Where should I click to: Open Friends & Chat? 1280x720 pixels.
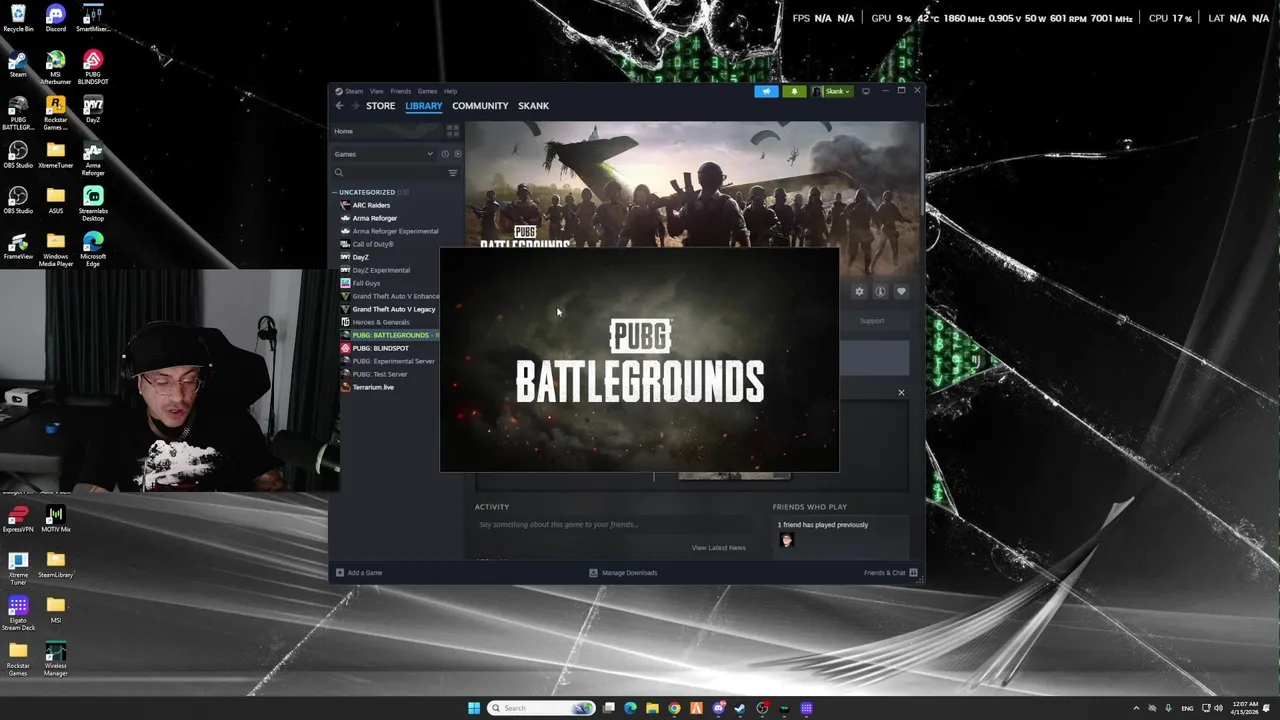(890, 573)
